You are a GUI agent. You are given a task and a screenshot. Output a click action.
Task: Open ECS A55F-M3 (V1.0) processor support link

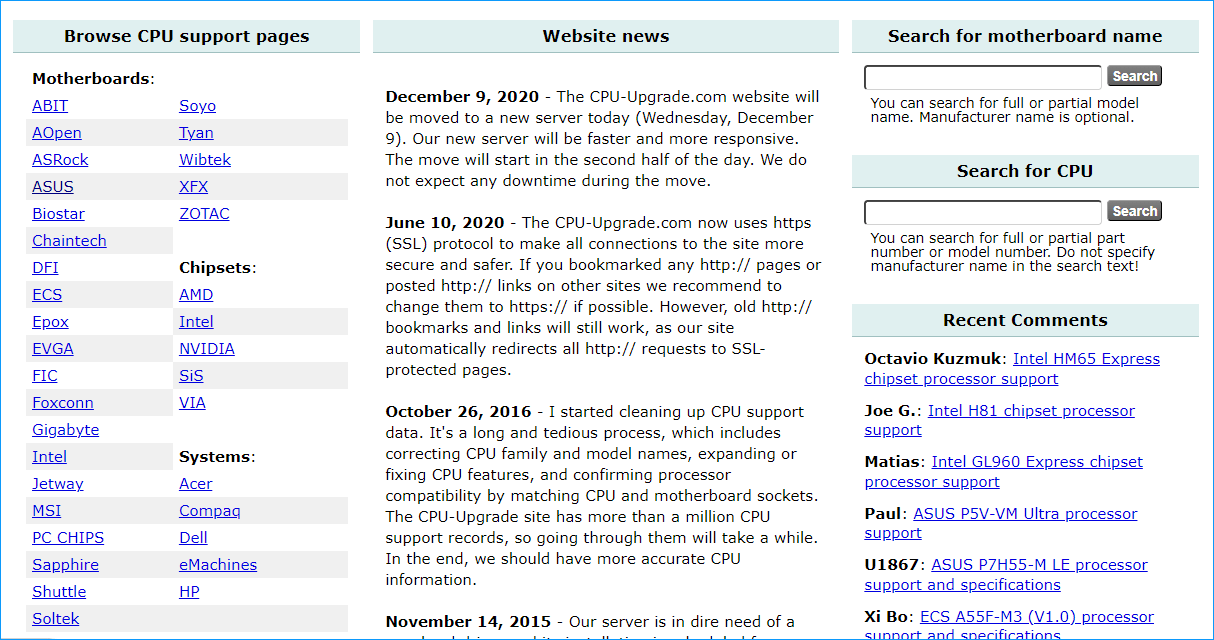(1009, 626)
